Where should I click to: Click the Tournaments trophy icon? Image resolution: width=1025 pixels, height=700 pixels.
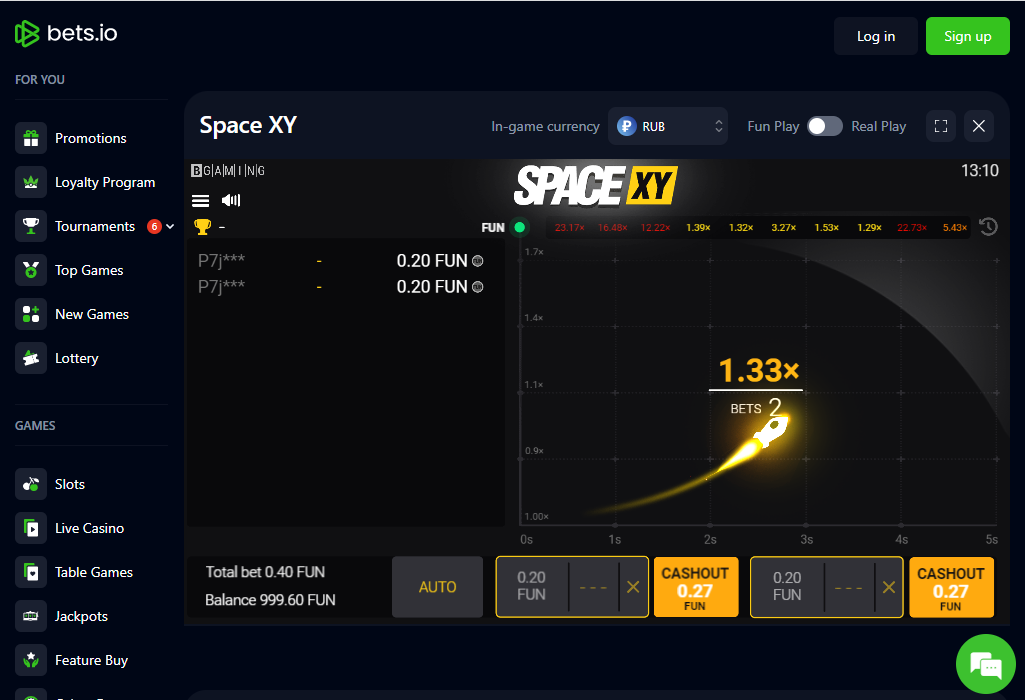[x=31, y=226]
